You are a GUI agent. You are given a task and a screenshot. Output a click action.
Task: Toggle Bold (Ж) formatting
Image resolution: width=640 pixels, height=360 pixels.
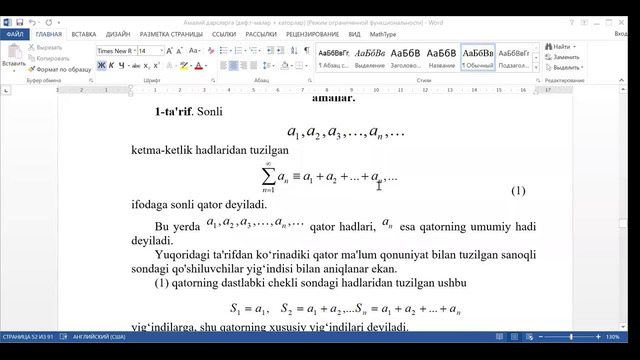click(101, 66)
